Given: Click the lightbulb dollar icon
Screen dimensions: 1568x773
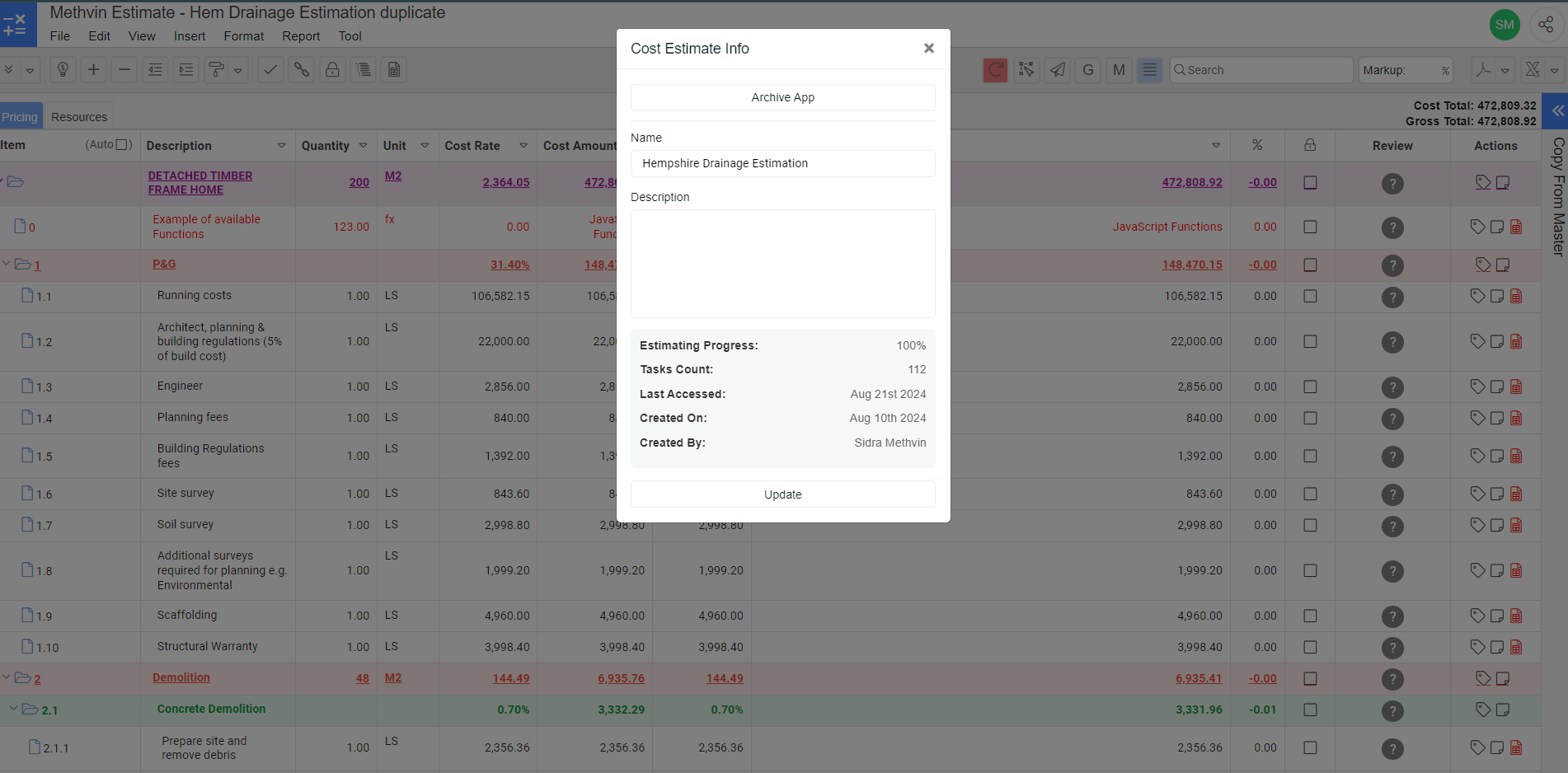Looking at the screenshot, I should 63,70.
